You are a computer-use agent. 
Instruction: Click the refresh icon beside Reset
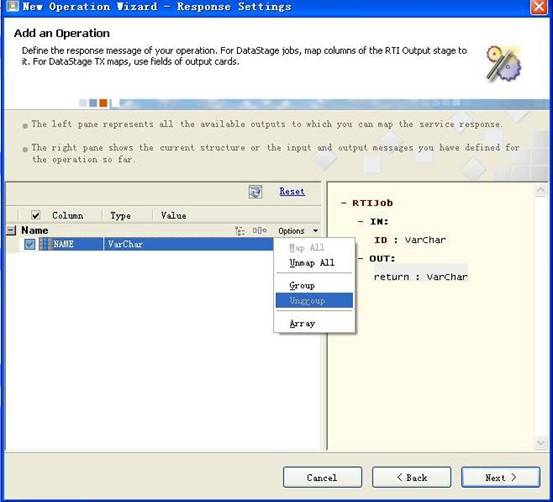255,192
